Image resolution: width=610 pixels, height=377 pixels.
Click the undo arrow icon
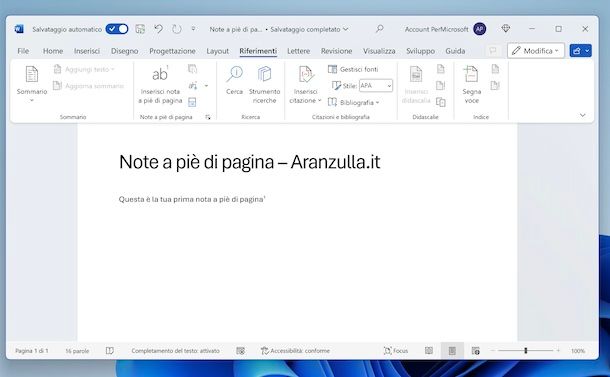158,29
